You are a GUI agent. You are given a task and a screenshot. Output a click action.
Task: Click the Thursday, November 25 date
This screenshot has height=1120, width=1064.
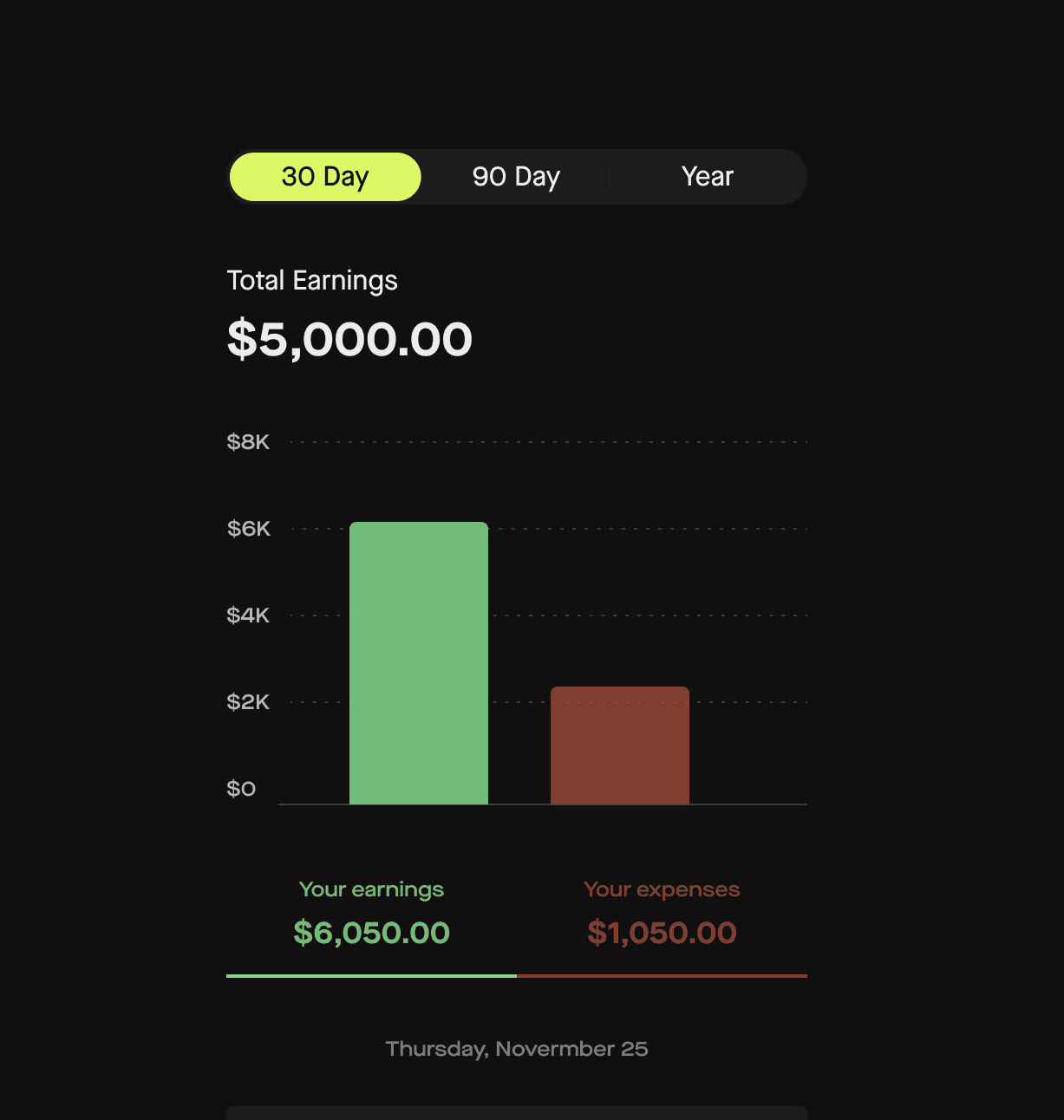[517, 1049]
